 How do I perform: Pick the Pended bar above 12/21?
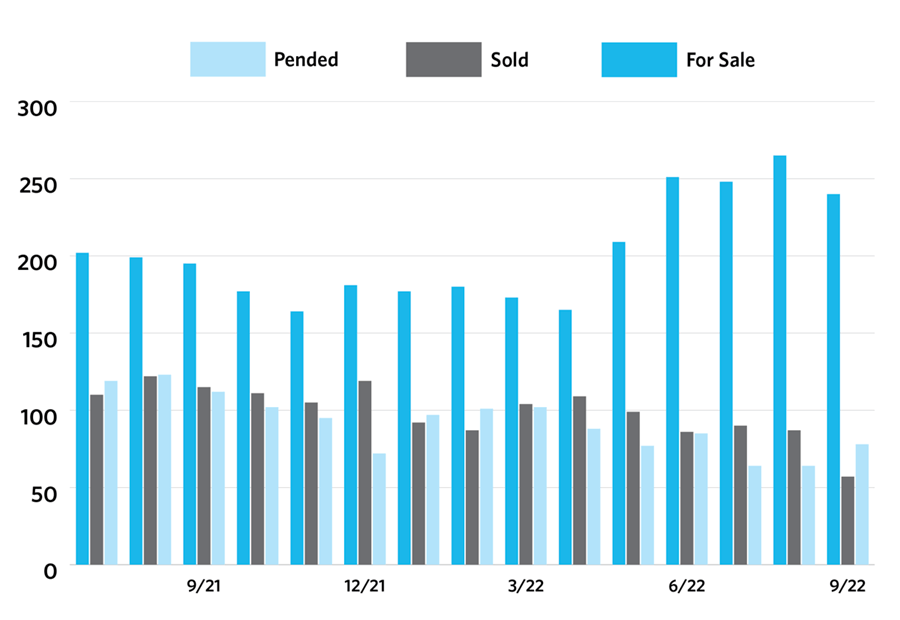pyautogui.click(x=379, y=509)
